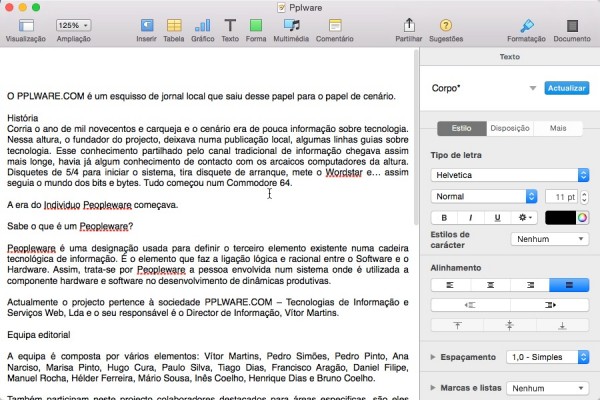Align text to bottom vertically

[x=562, y=325]
